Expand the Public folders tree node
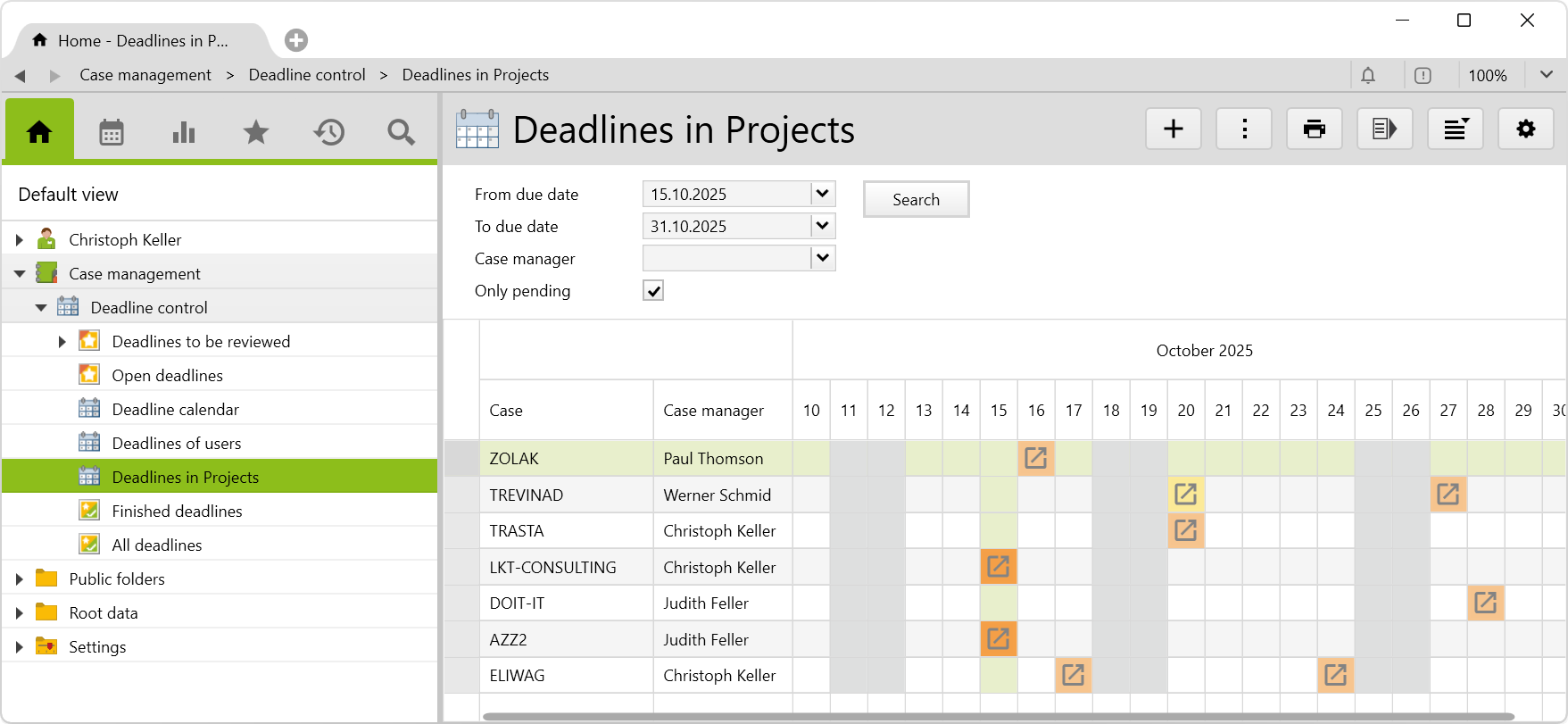 [20, 579]
